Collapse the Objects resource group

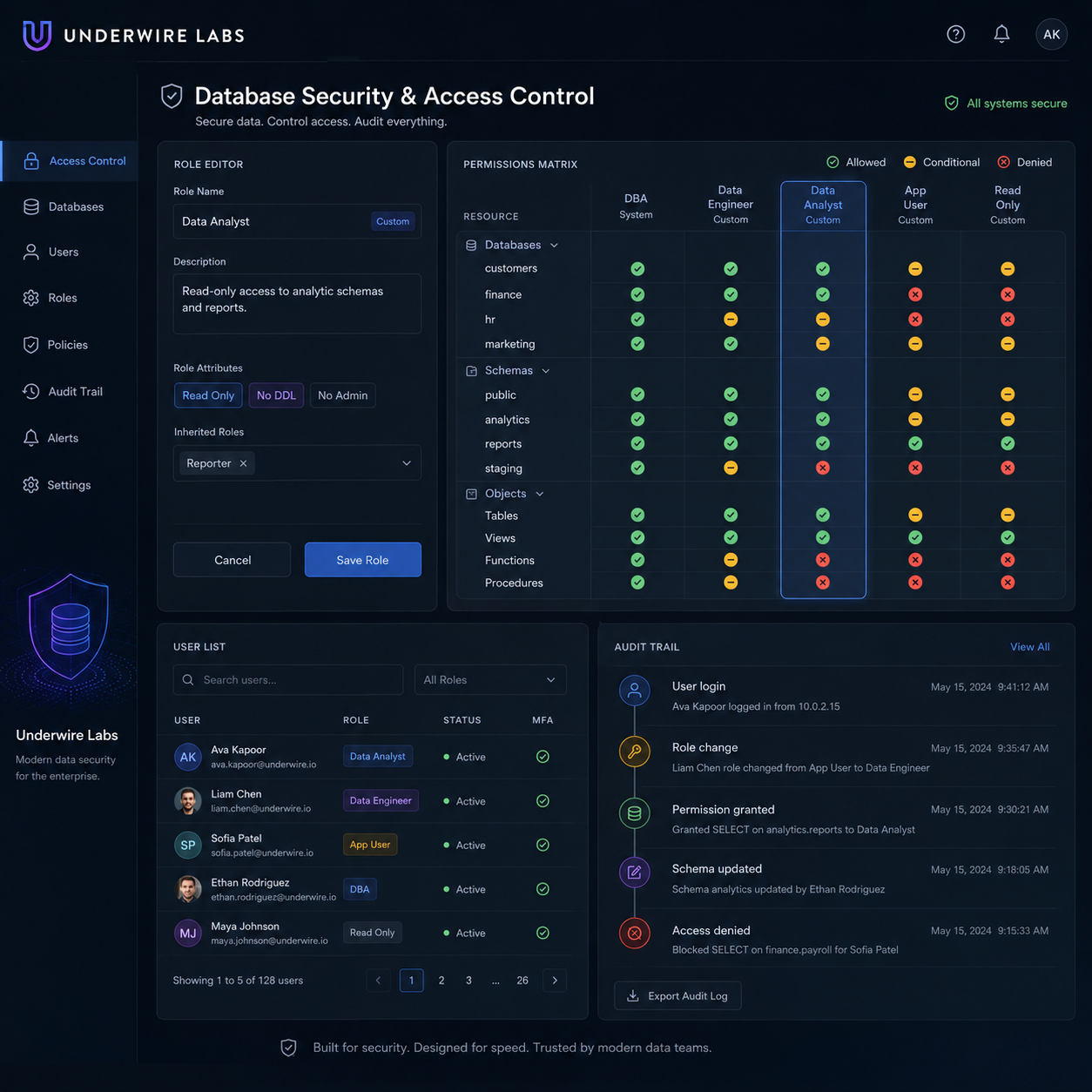(x=540, y=494)
